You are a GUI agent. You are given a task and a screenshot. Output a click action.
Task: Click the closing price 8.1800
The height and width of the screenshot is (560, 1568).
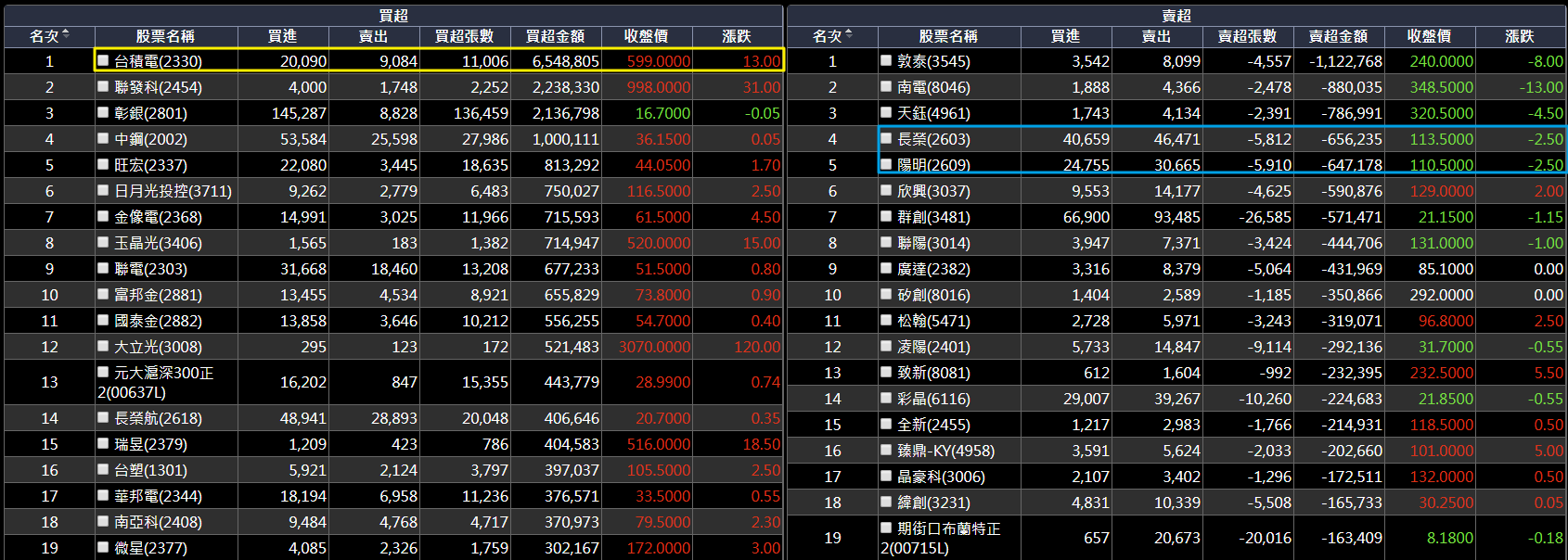tap(1449, 538)
